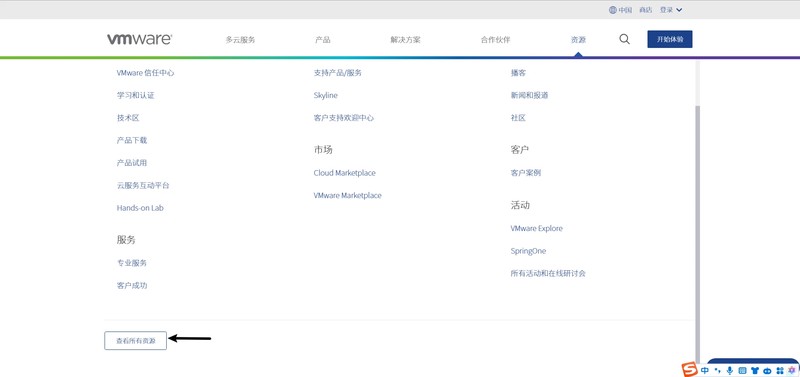Open 产品试用 link

click(x=132, y=163)
